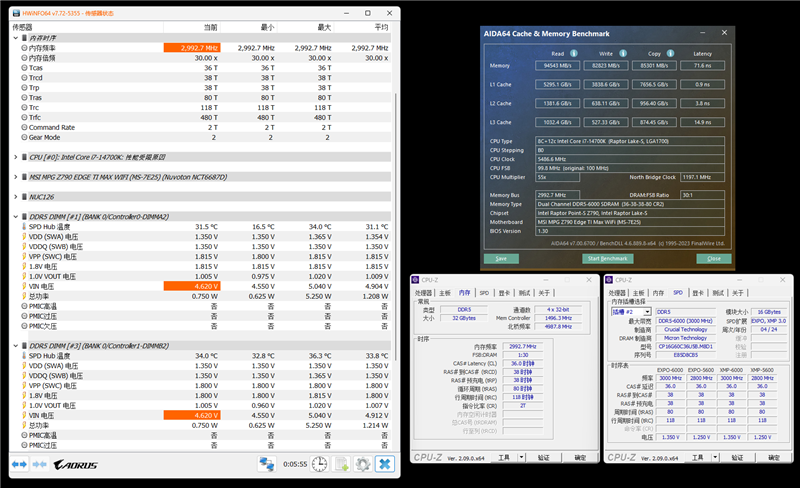Screen dimensions: 800x488
Task: Click the 传感器 column header in HWiNFO
Action: [x=86, y=27]
